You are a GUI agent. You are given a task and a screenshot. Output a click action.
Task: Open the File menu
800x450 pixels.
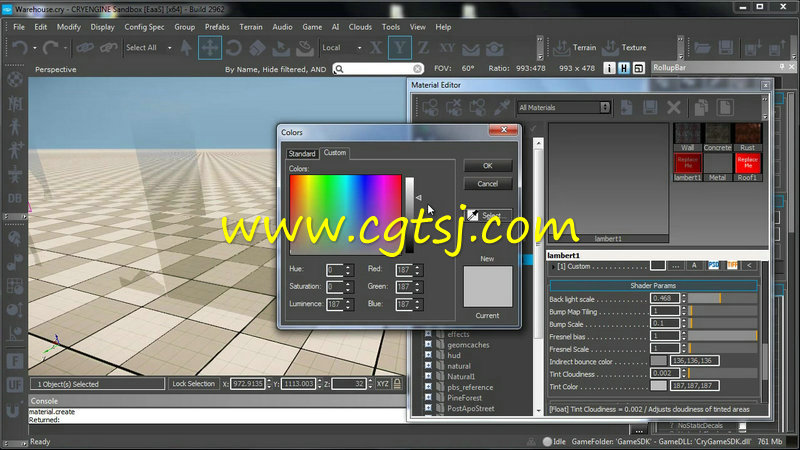pyautogui.click(x=19, y=27)
